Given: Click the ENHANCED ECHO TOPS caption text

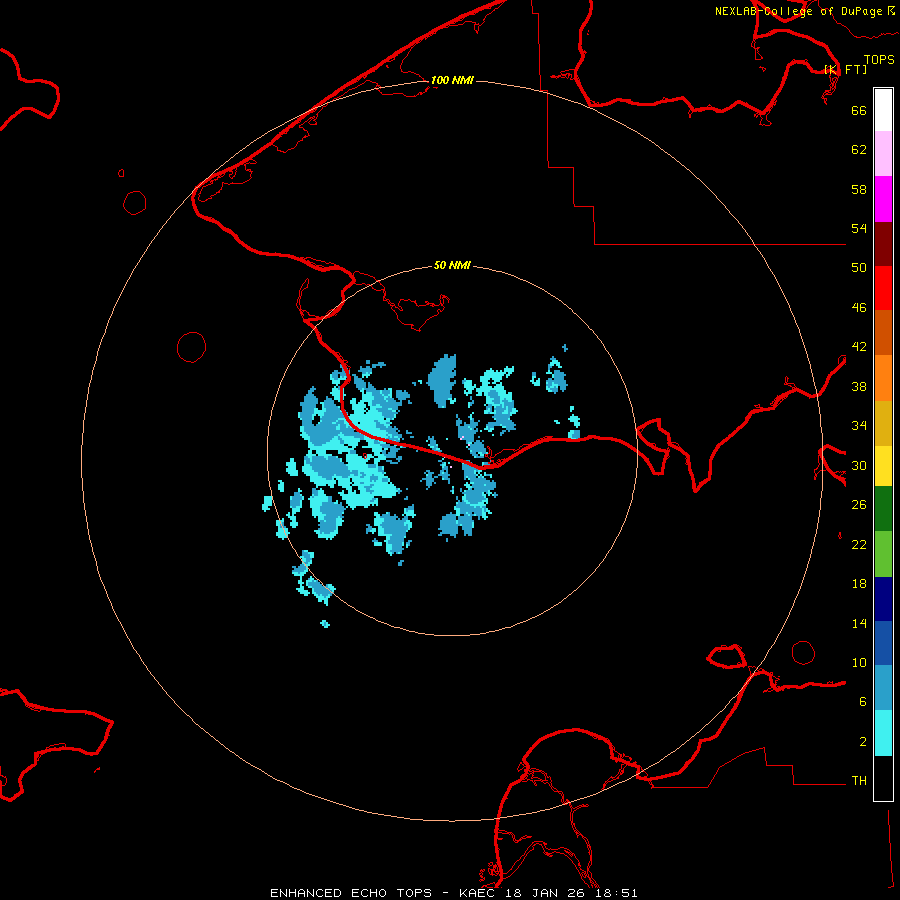Looking at the screenshot, I should click(351, 893).
